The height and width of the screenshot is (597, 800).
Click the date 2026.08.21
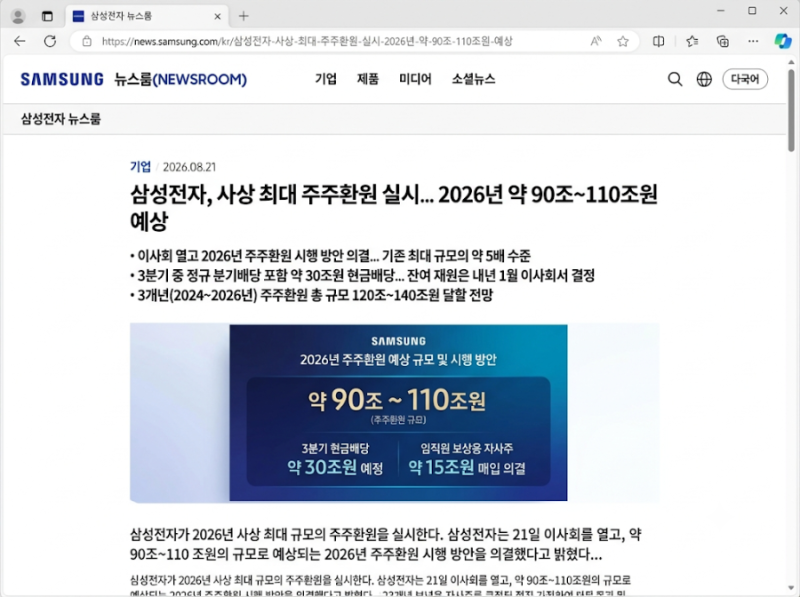[x=189, y=167]
